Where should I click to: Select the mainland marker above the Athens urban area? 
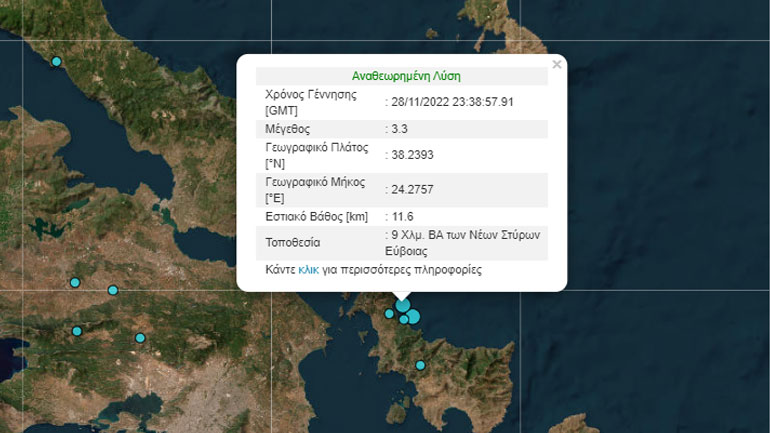coord(140,338)
